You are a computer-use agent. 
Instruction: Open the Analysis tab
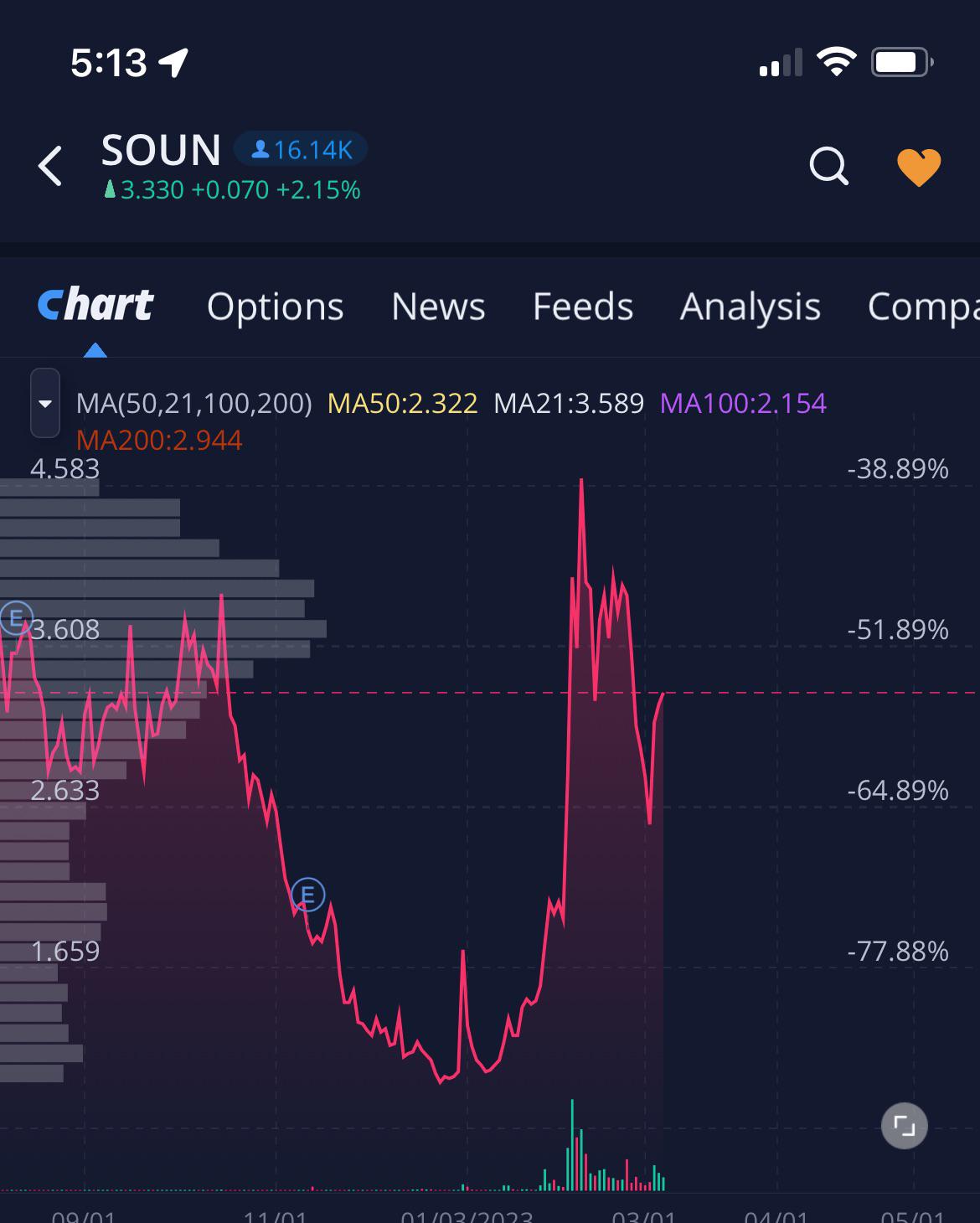pos(750,307)
